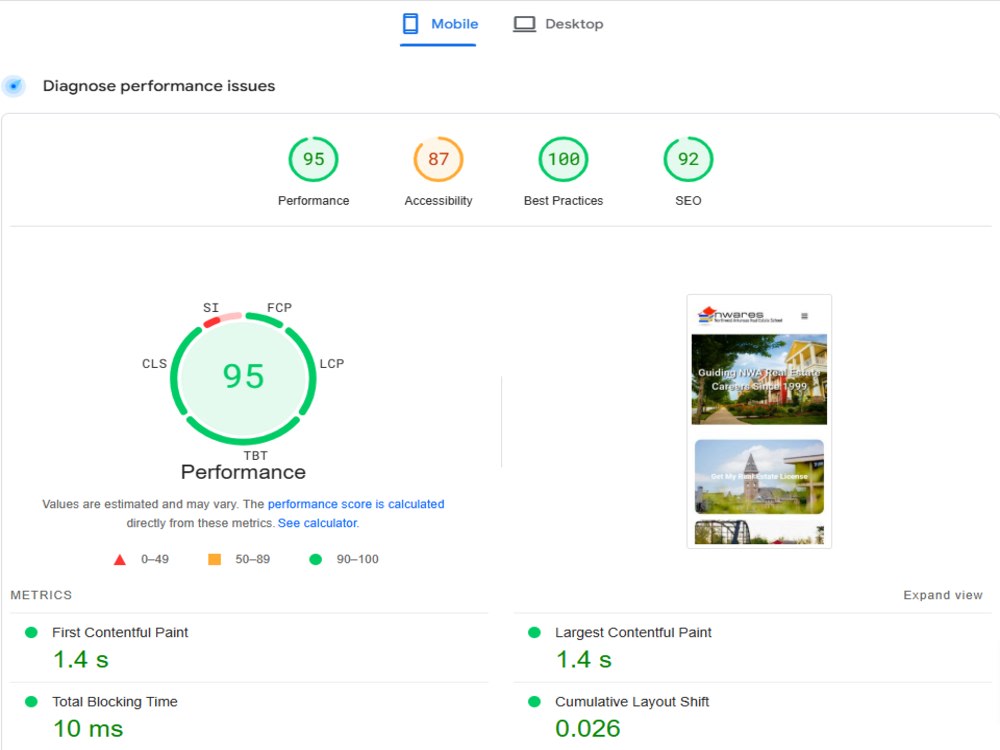Click the nwares logo in the screenshot
Image resolution: width=1000 pixels, height=750 pixels.
click(739, 315)
